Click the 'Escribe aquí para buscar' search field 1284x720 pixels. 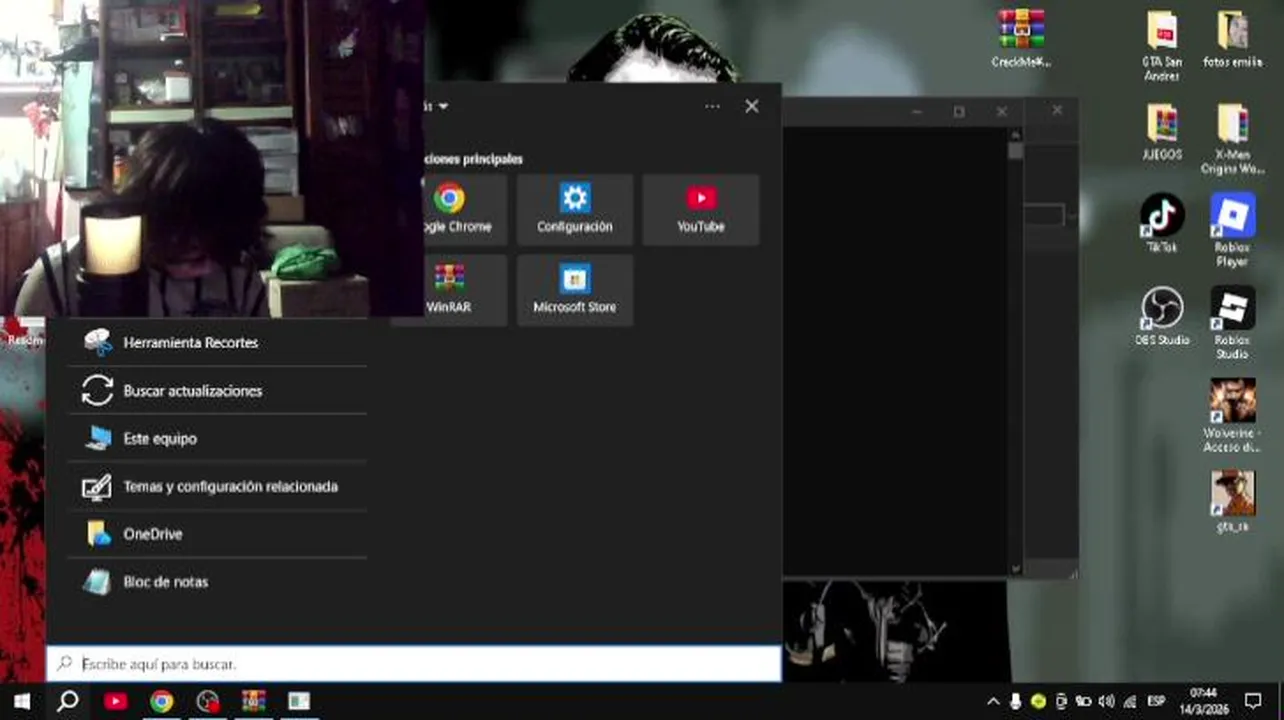[414, 664]
